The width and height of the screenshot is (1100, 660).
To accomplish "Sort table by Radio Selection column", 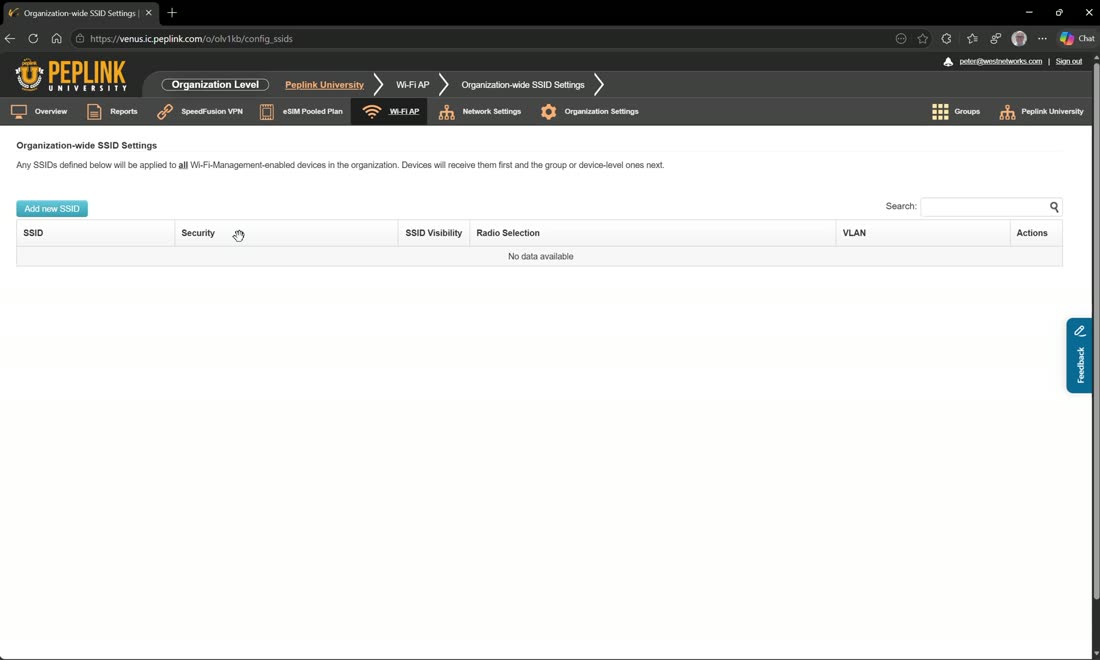I will tap(652, 233).
